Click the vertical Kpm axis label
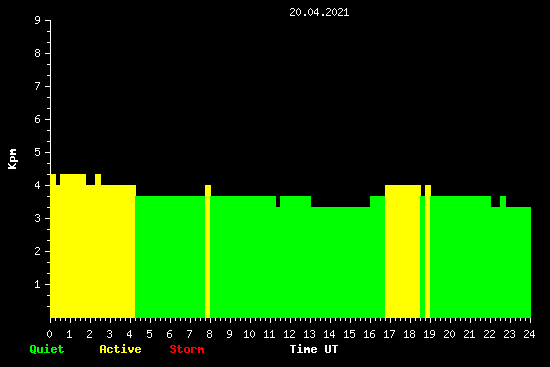The image size is (550, 367). click(12, 159)
